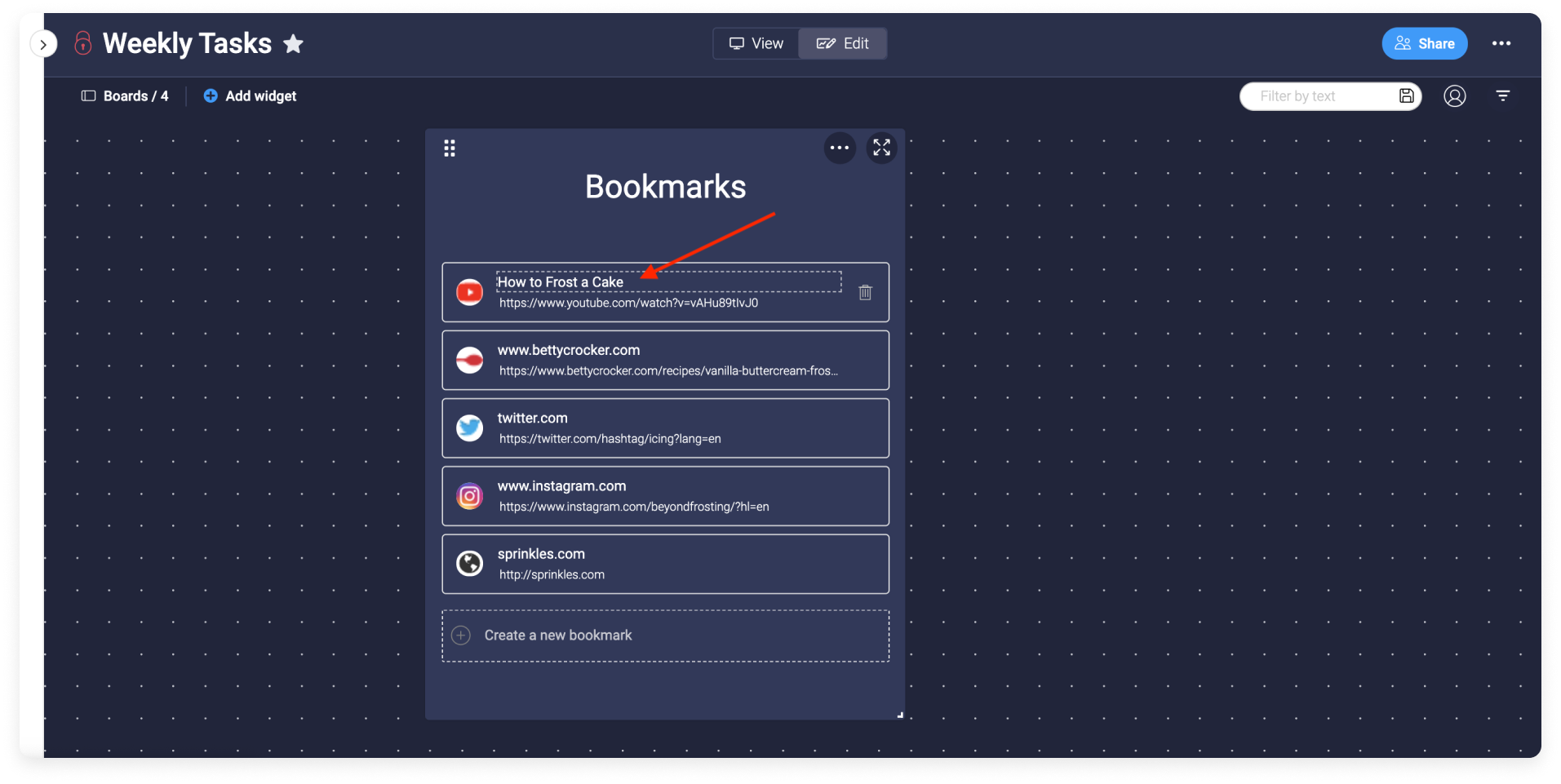
Task: Save the current filter with the disk icon
Action: click(x=1406, y=96)
